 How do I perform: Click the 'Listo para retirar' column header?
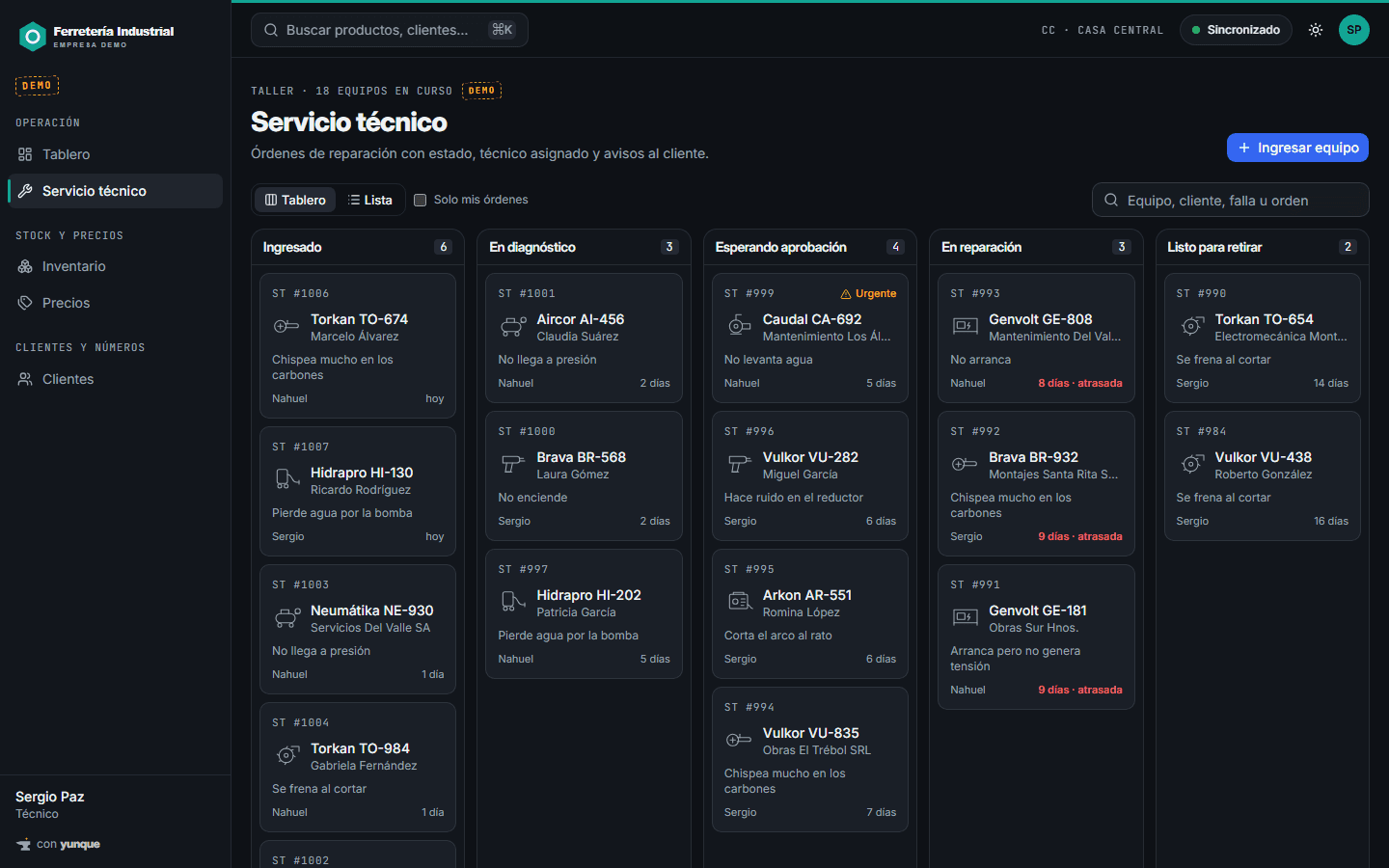[1262, 247]
